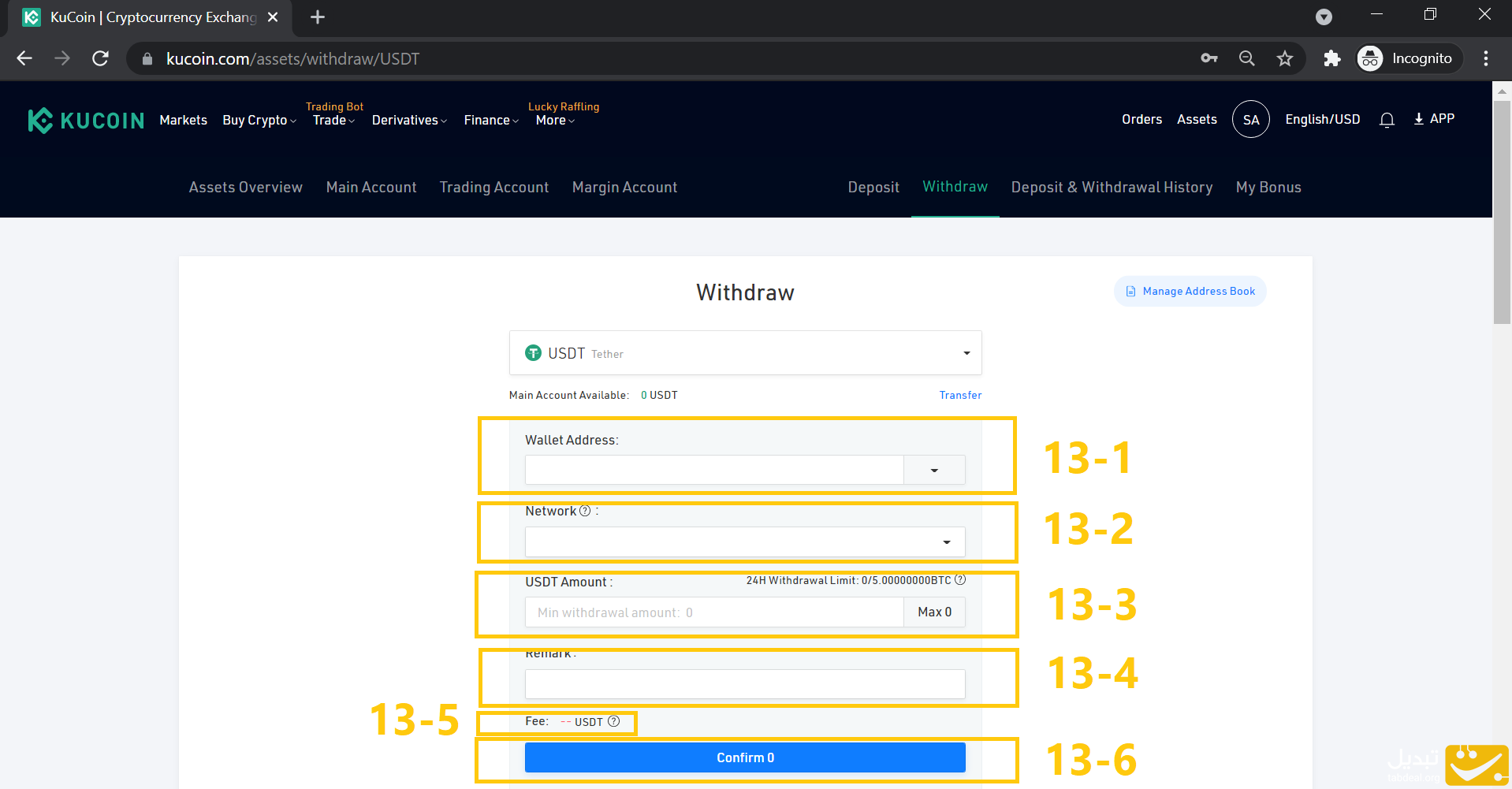This screenshot has width=1512, height=789.
Task: Click the zoom magnifier icon in address bar
Action: 1246,58
